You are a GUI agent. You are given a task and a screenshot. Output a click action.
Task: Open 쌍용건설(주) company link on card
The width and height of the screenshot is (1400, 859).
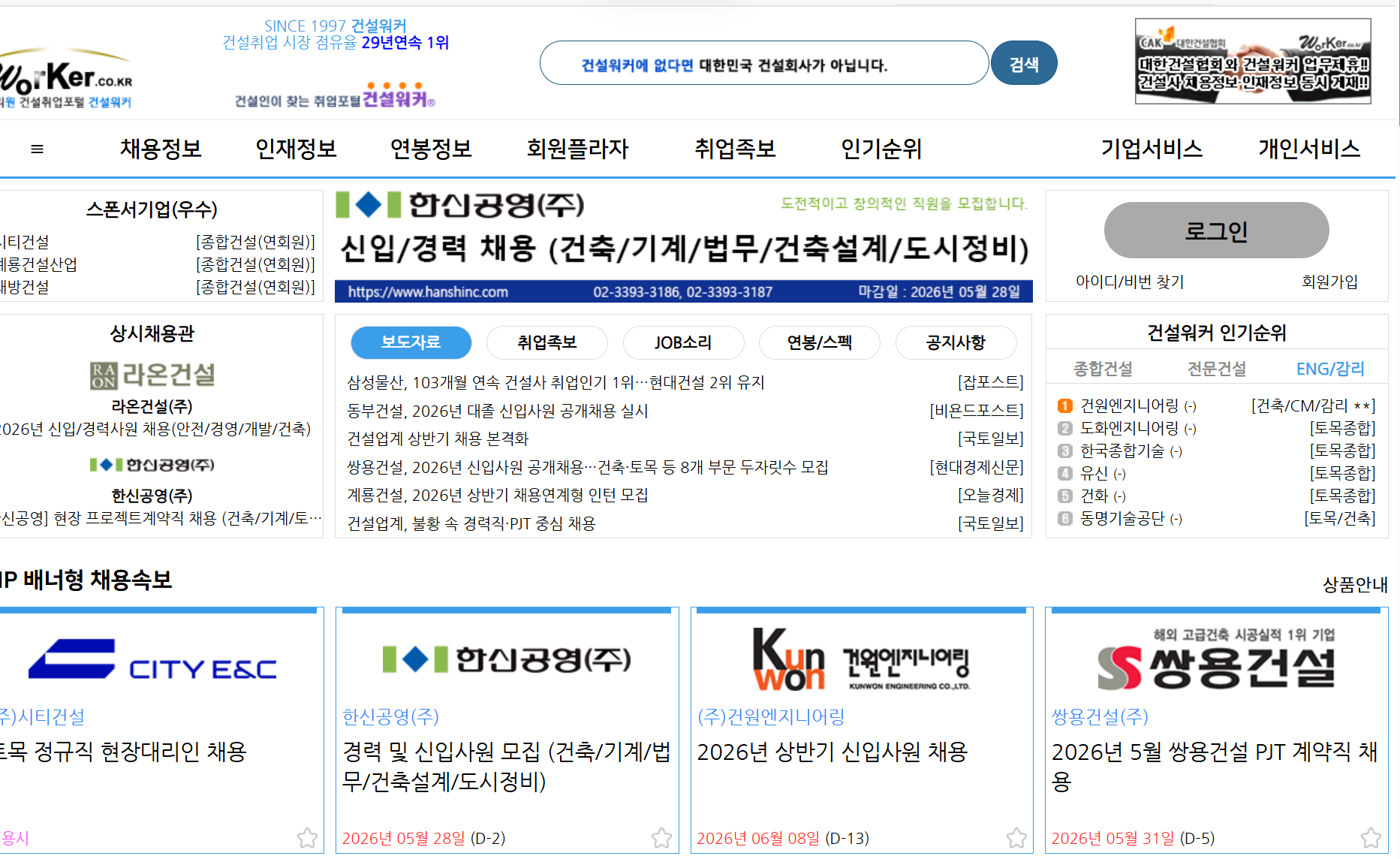click(x=1100, y=716)
